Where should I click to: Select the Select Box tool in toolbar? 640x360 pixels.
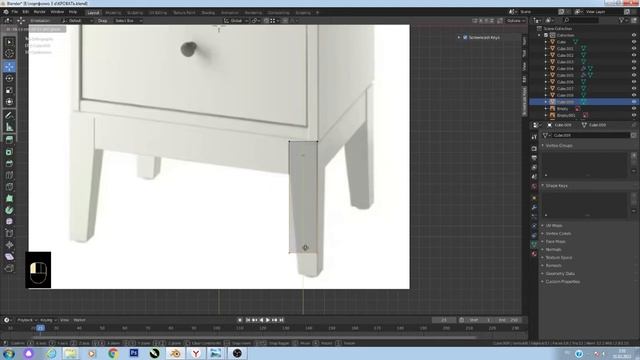coord(9,42)
